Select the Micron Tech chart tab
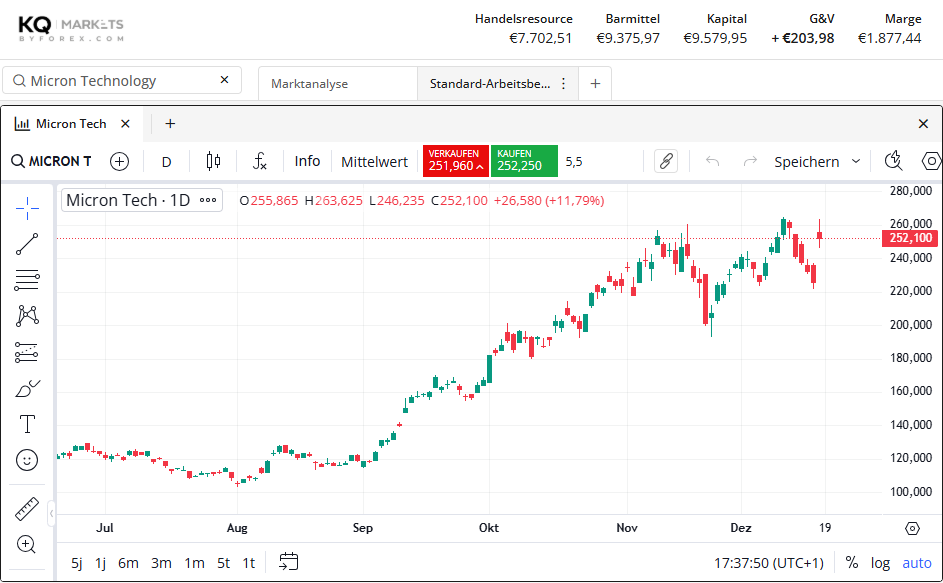This screenshot has height=583, width=943. 70,124
